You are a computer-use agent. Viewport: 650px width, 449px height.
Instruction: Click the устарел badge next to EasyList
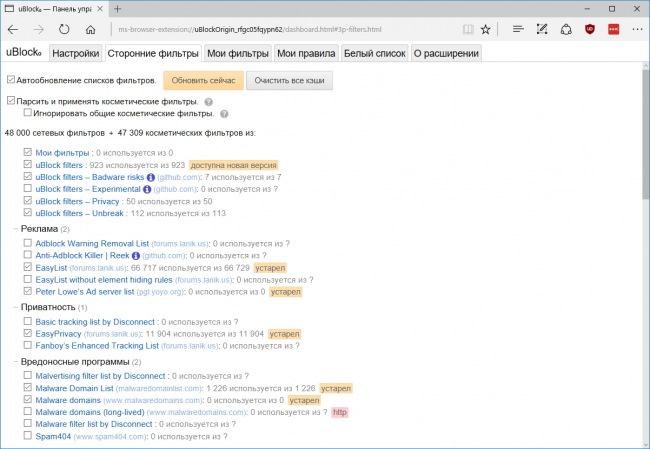pos(270,268)
